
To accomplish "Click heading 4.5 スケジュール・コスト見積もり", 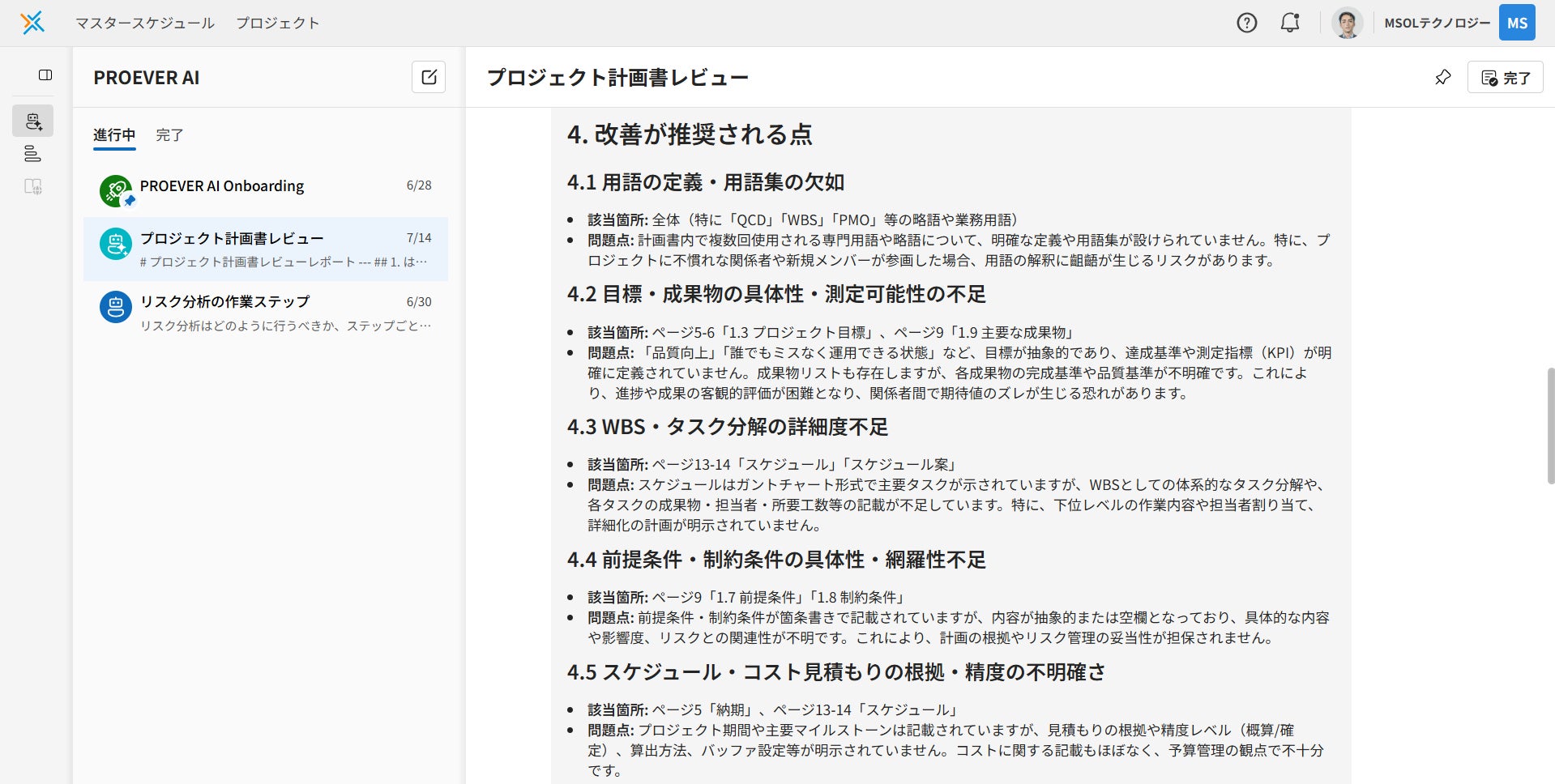I will point(836,672).
